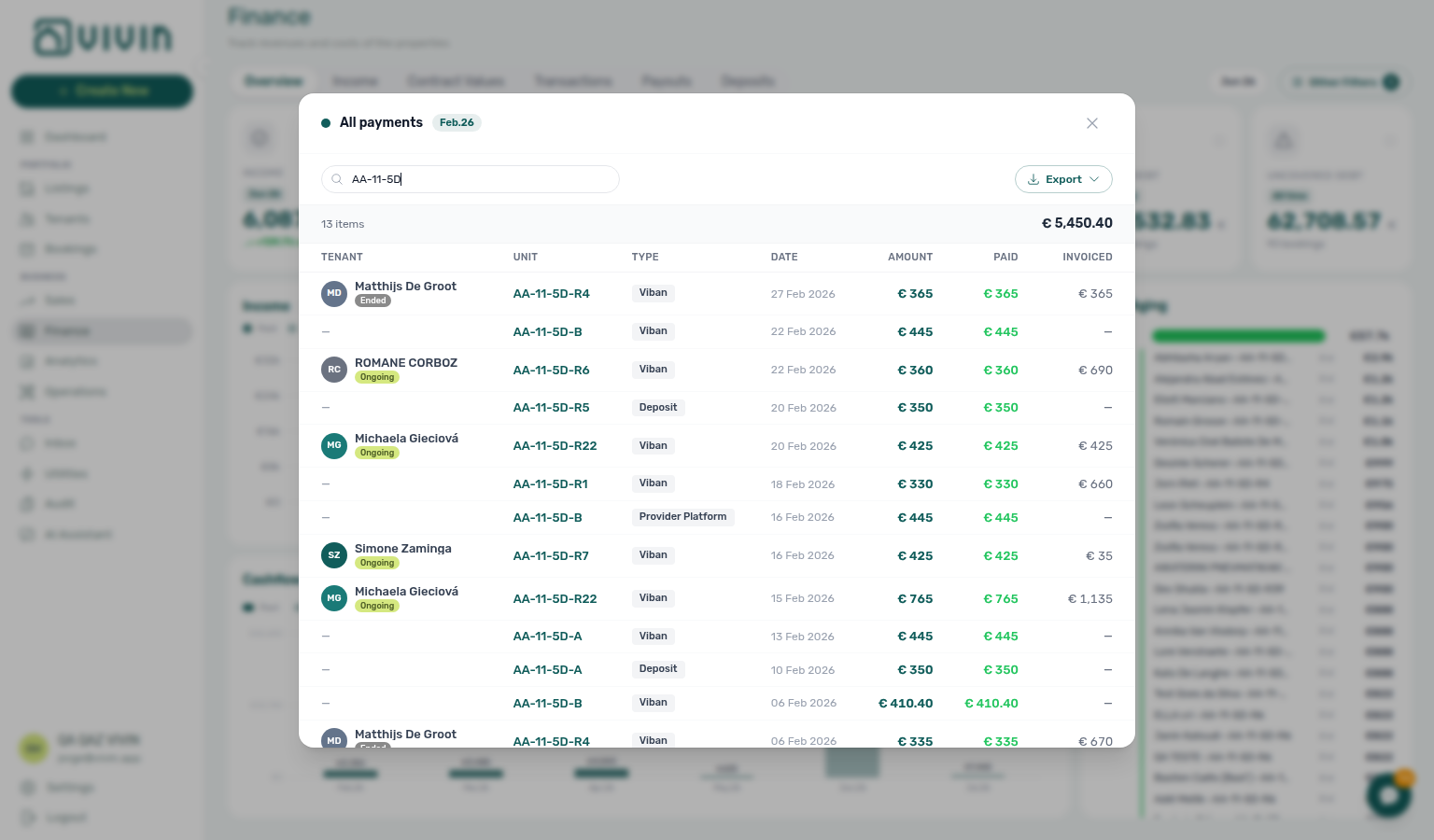Click the 13 items count label
Screen dimensions: 1434x840
click(x=343, y=224)
